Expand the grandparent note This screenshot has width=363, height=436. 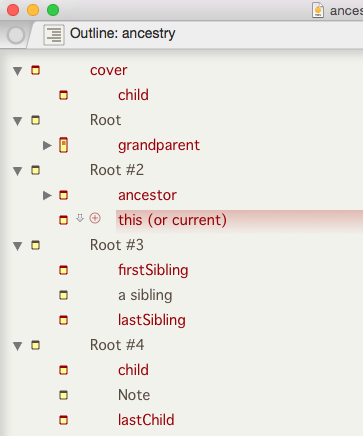pos(47,145)
